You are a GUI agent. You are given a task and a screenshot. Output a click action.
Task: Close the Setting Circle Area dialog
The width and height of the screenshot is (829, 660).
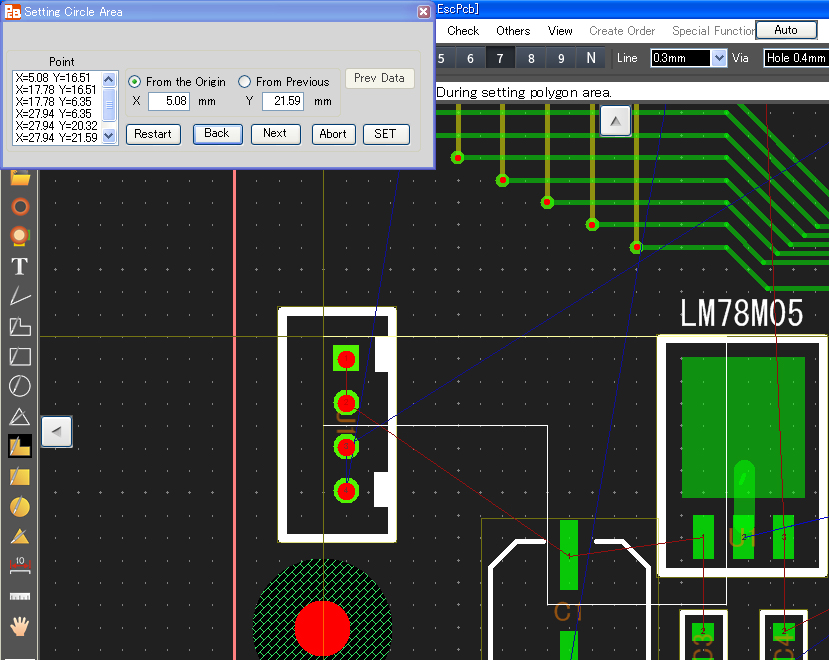click(x=423, y=12)
